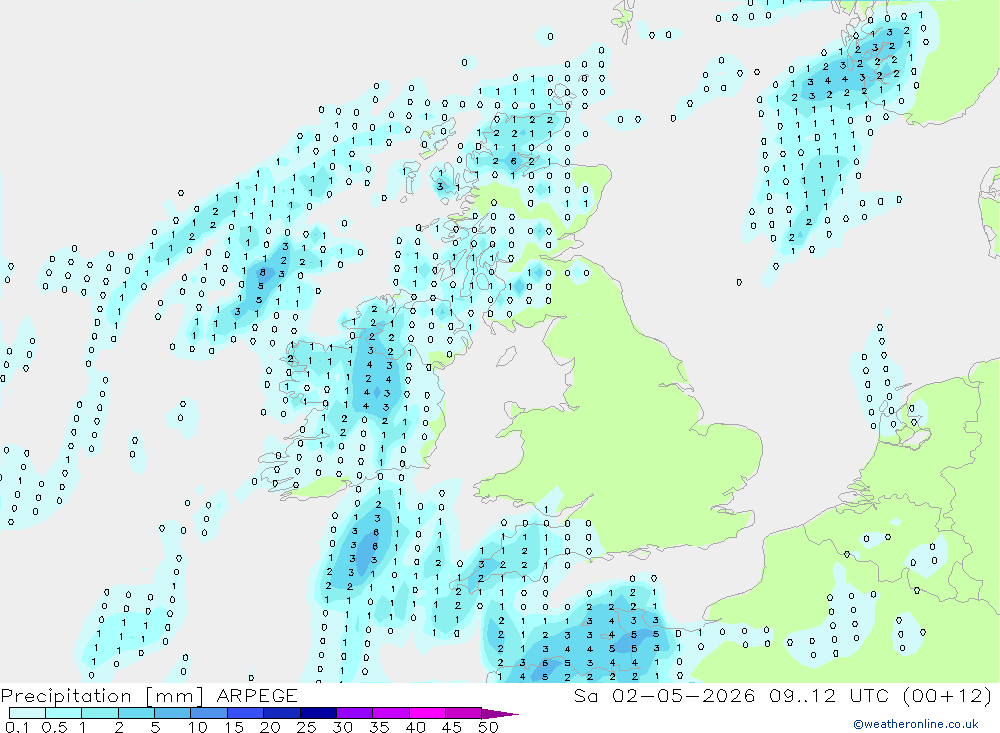Click the '(00+12)' forecast offset text
This screenshot has height=733, width=1000.
click(x=948, y=695)
